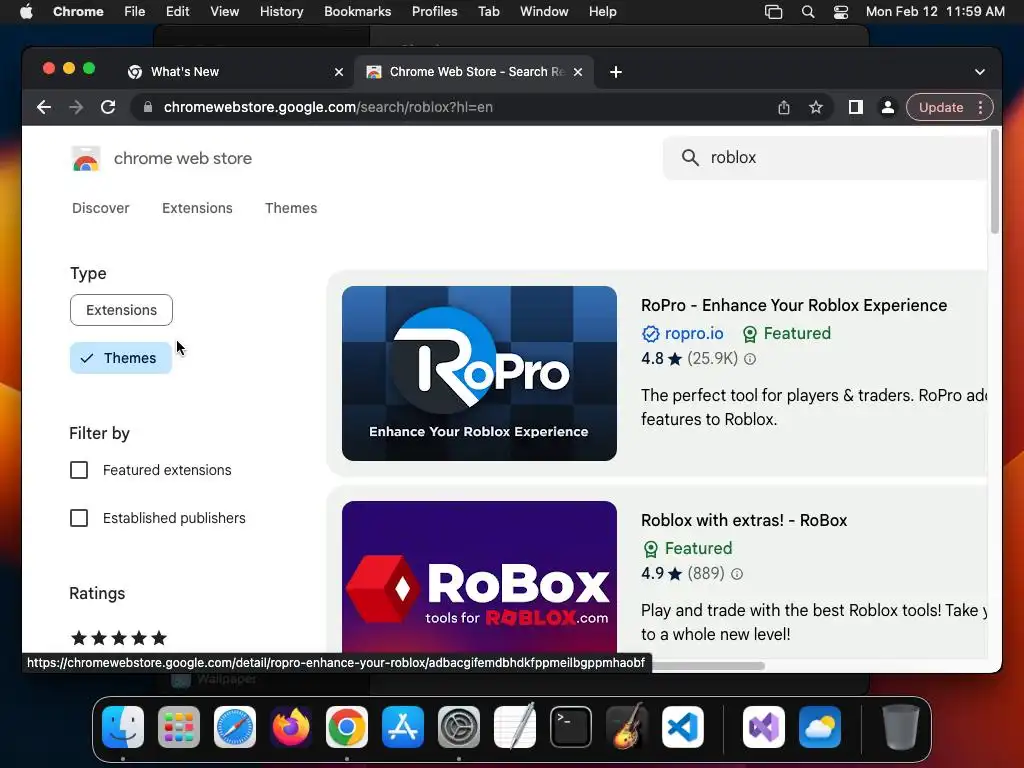Close the Chrome Web Store tab
Image resolution: width=1024 pixels, height=768 pixels.
click(x=578, y=72)
